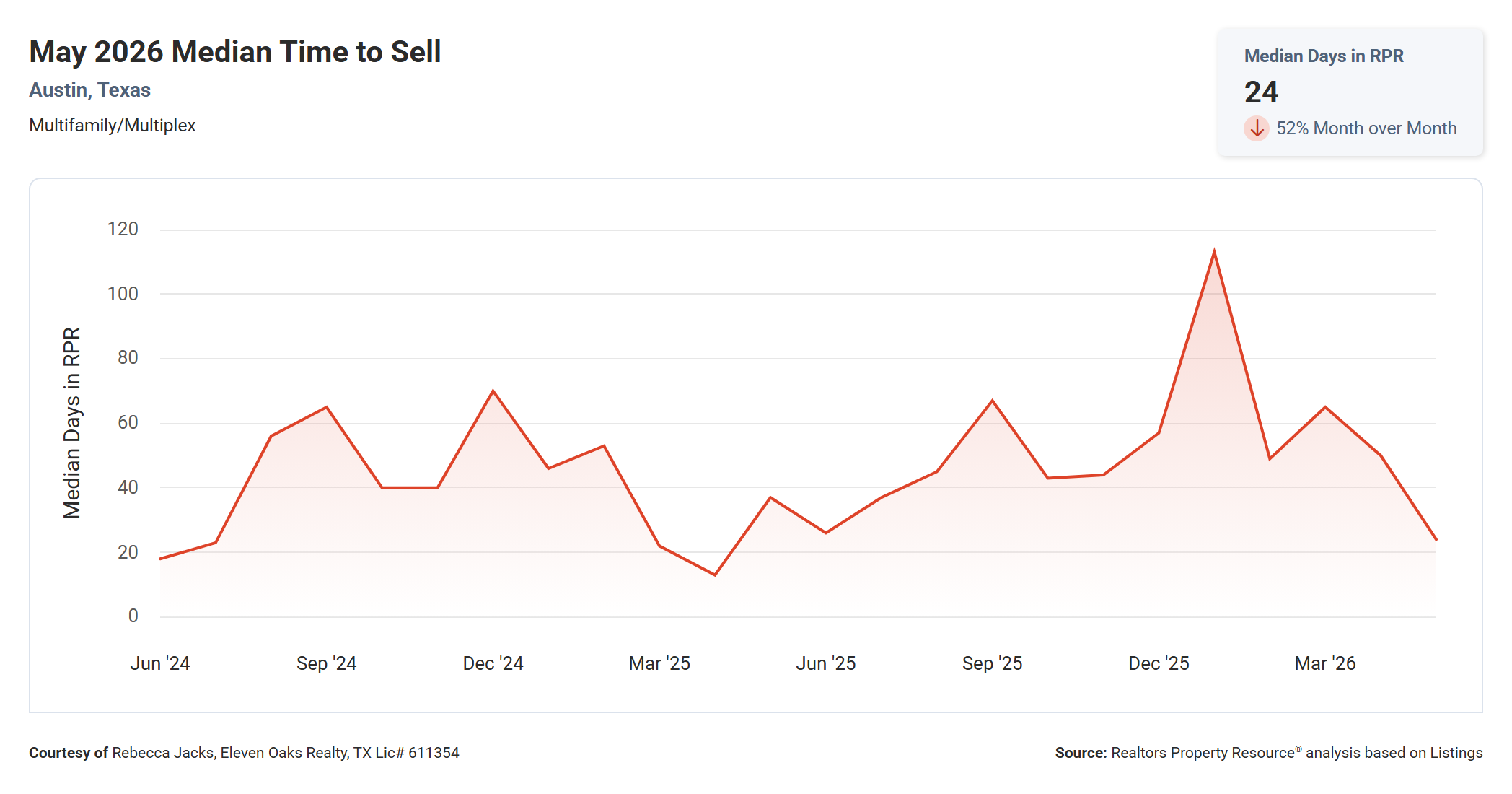Click the x-axis label Dec '25
Viewport: 1512px width, 794px height.
[x=1159, y=663]
